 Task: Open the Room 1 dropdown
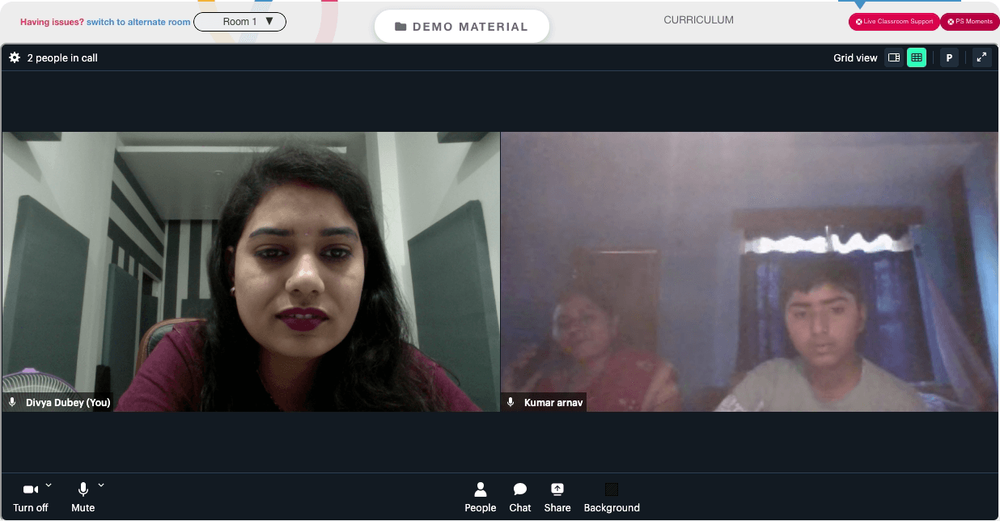tap(240, 22)
